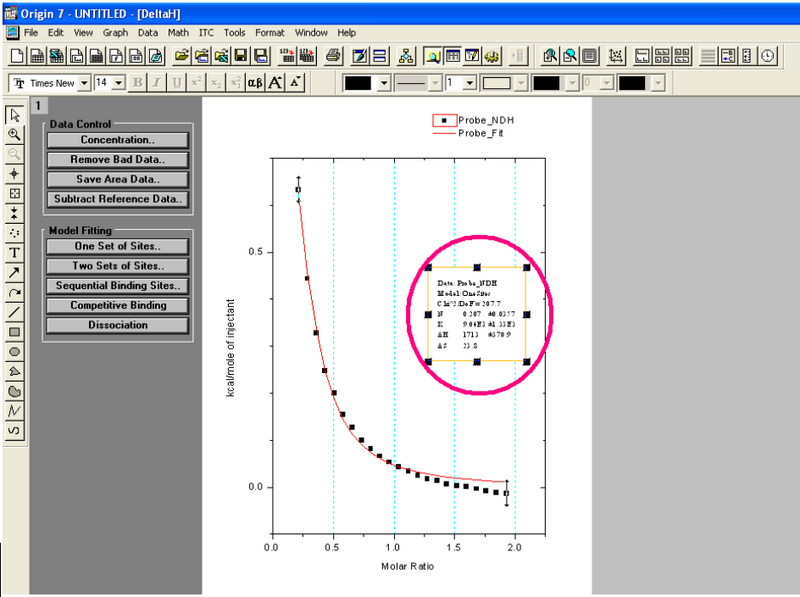Click the increase font size A button

[275, 83]
